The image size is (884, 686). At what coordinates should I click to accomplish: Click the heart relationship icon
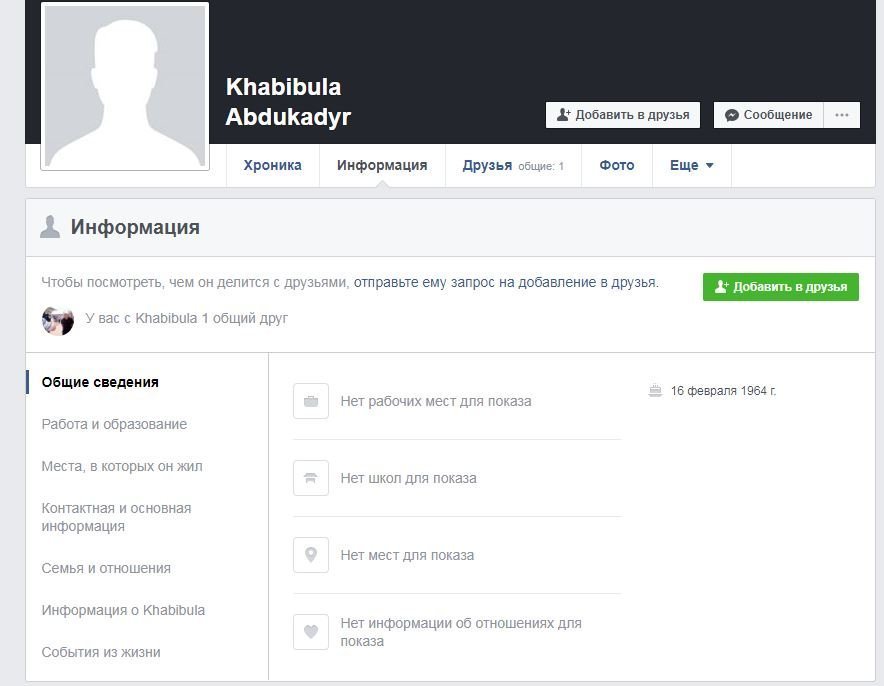point(311,632)
